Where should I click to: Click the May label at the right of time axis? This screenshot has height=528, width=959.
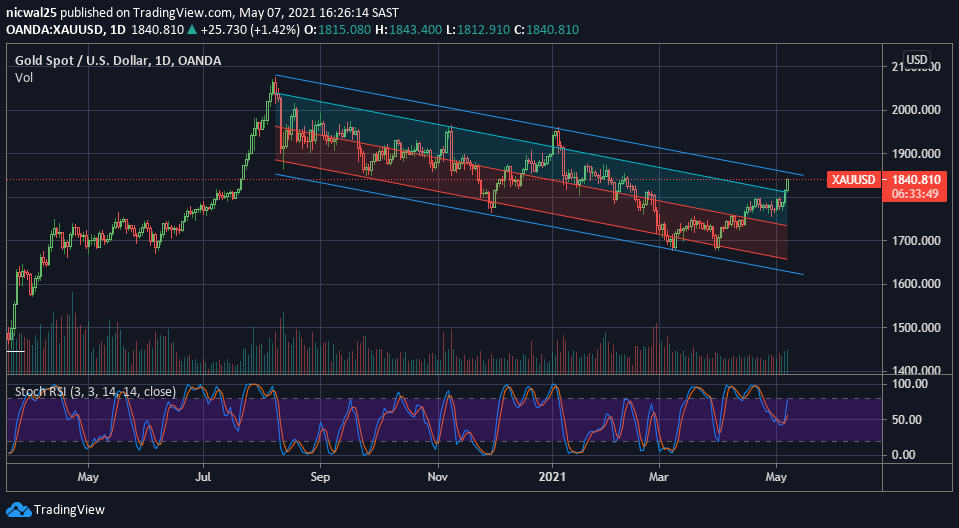776,477
